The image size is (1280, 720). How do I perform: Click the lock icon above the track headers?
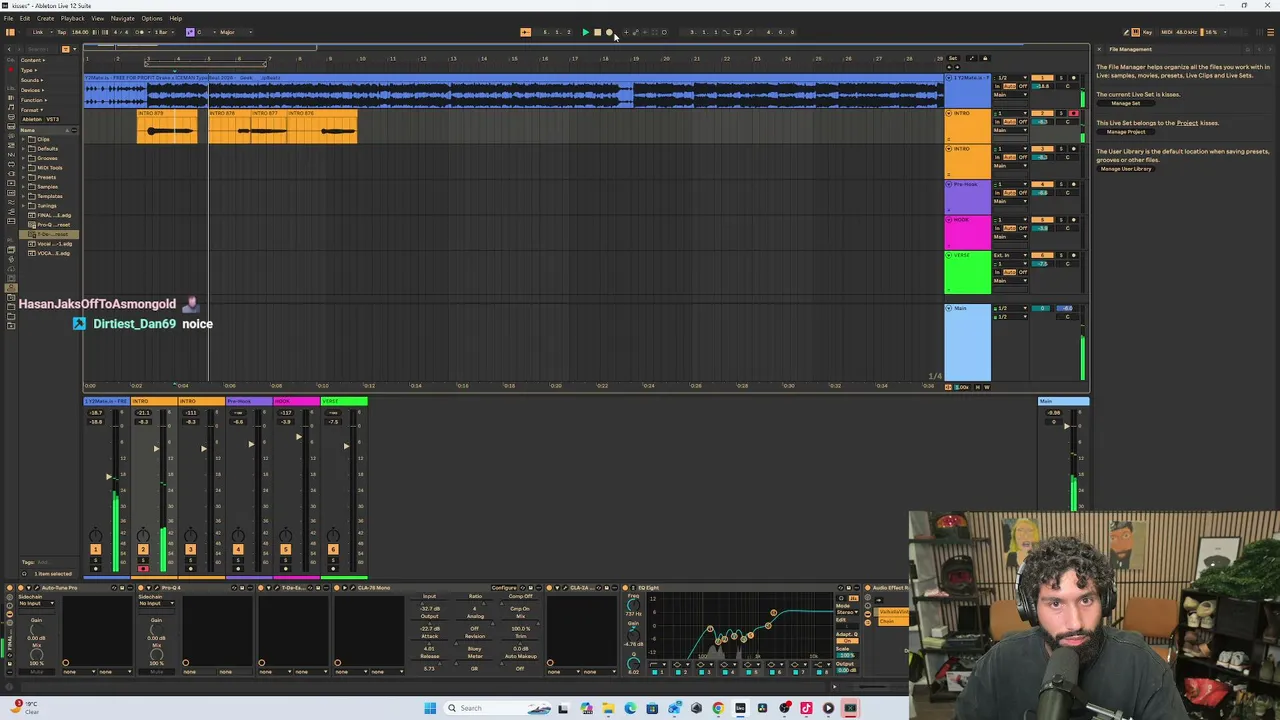985,58
